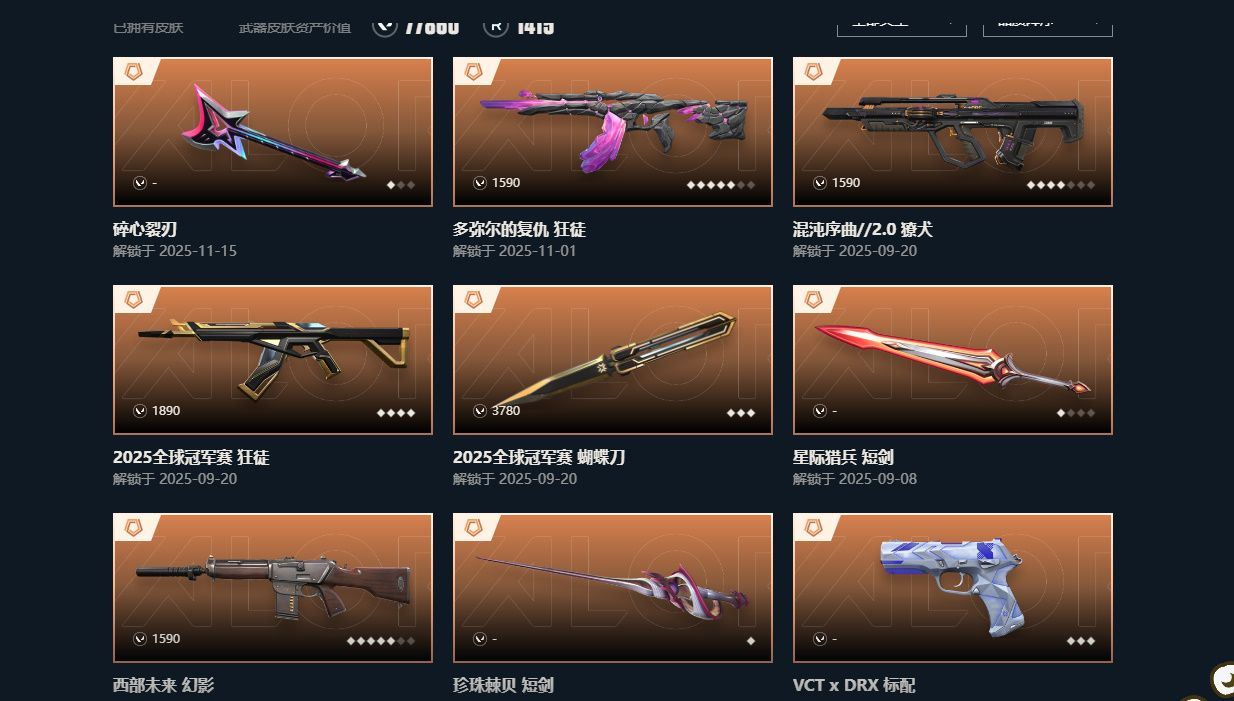Click the badge icon on VCT x DRX 标配 card

pyautogui.click(x=813, y=528)
